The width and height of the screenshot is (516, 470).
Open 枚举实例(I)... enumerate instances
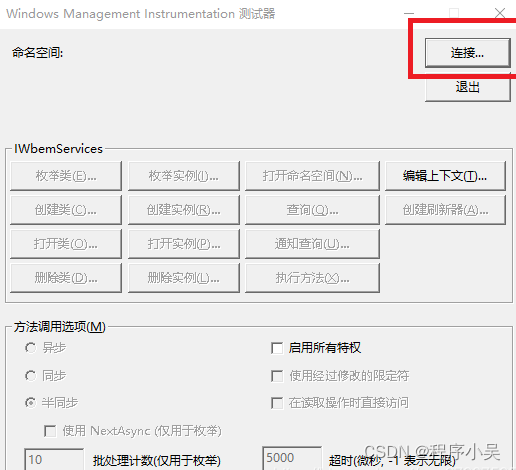184,176
